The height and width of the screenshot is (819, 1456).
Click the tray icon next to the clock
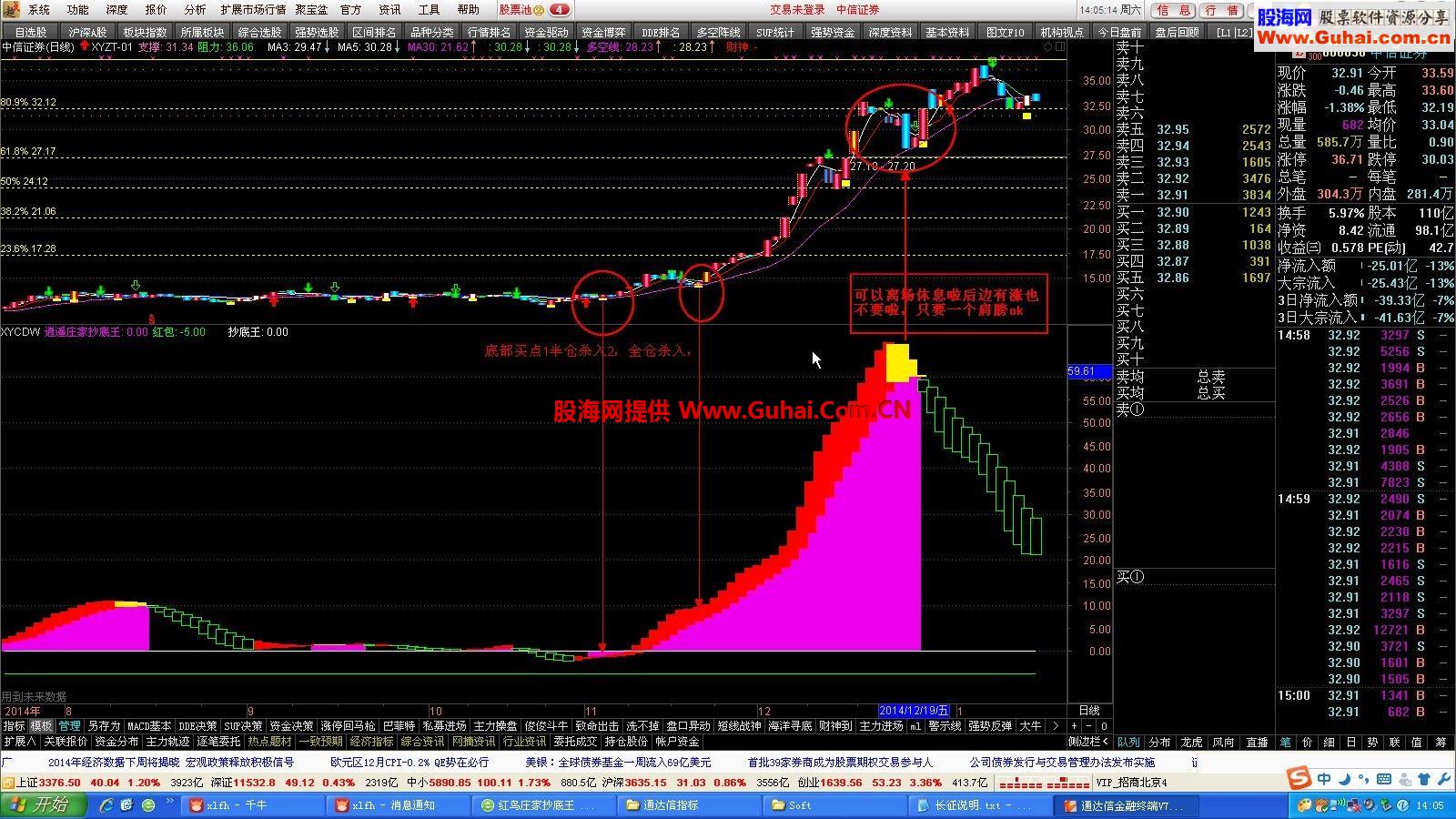tap(1403, 805)
